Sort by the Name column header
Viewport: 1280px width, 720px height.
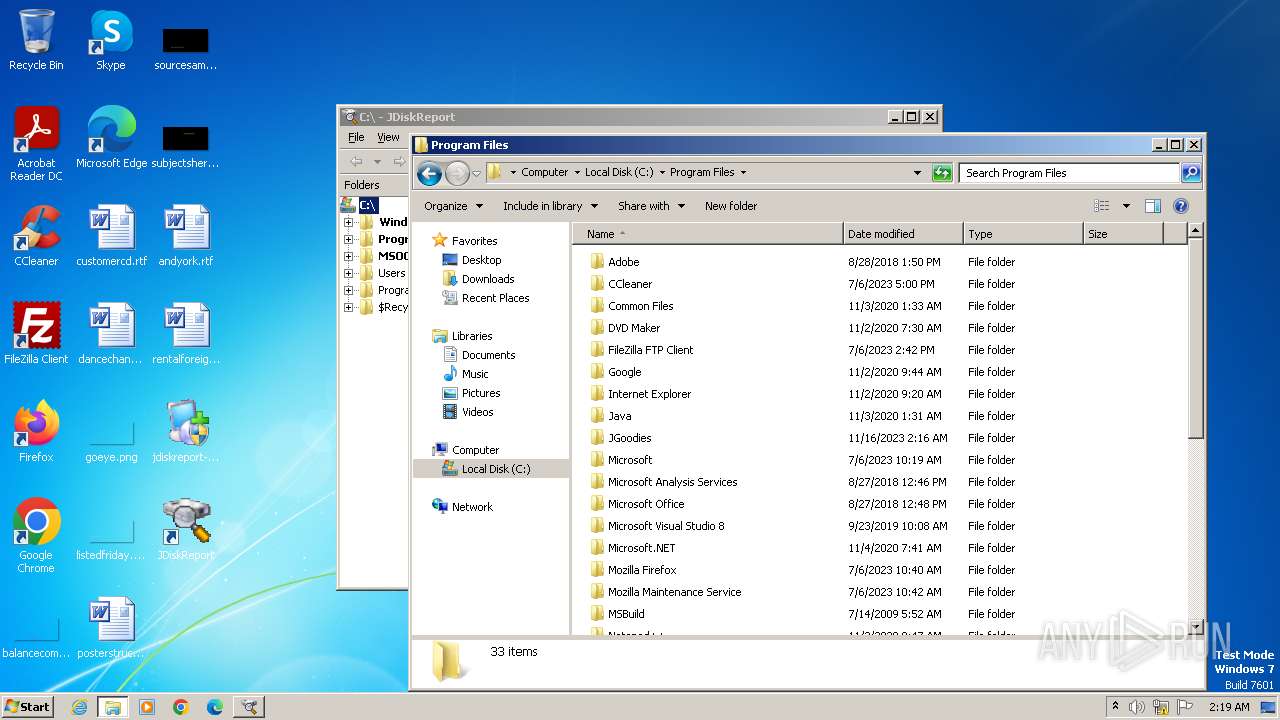pyautogui.click(x=708, y=234)
